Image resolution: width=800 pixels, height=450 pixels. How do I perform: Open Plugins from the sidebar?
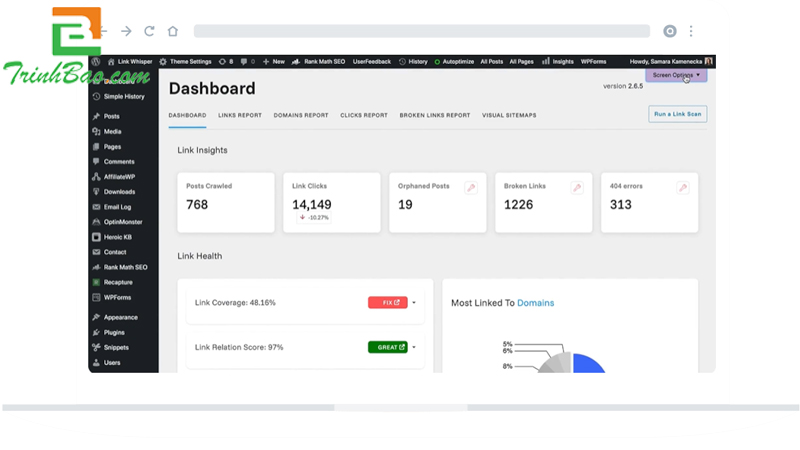tap(114, 332)
